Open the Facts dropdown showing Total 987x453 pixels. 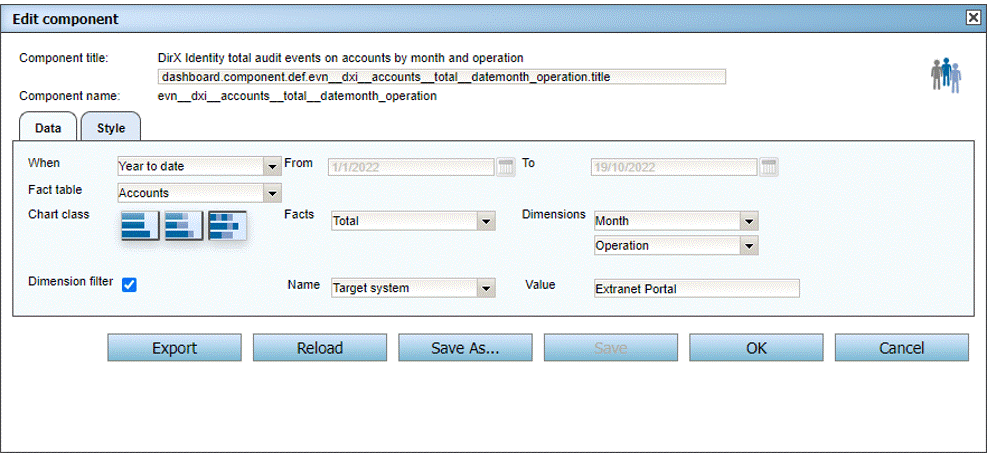(486, 221)
